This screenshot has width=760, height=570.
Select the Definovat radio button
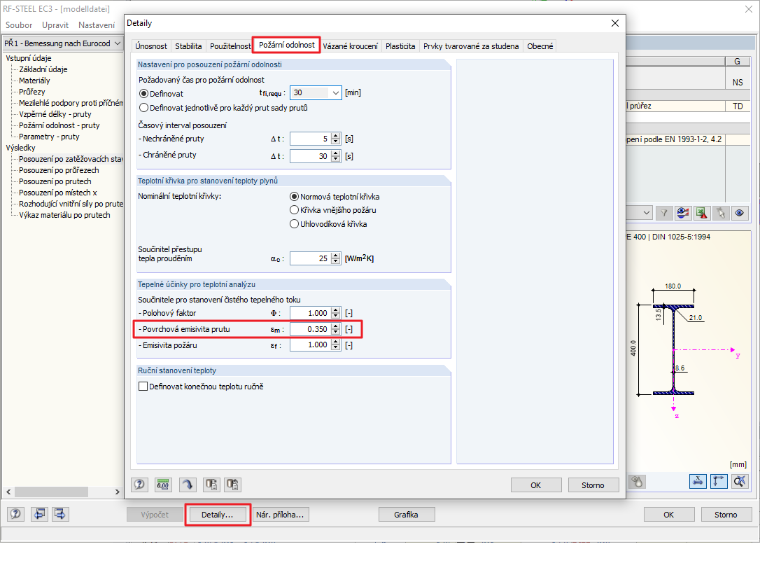tap(143, 94)
